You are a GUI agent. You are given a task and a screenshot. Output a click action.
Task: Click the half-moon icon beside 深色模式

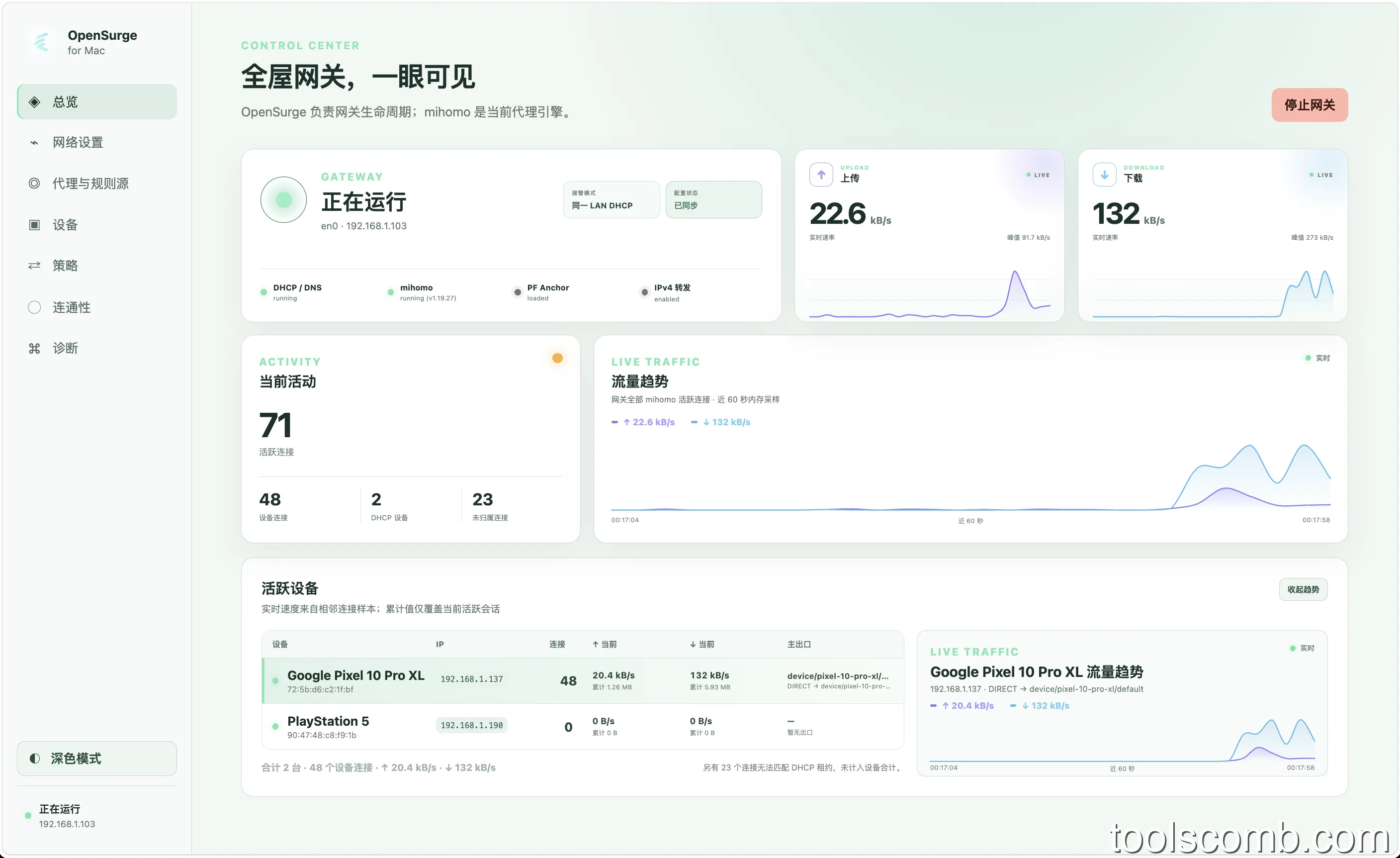click(x=35, y=758)
